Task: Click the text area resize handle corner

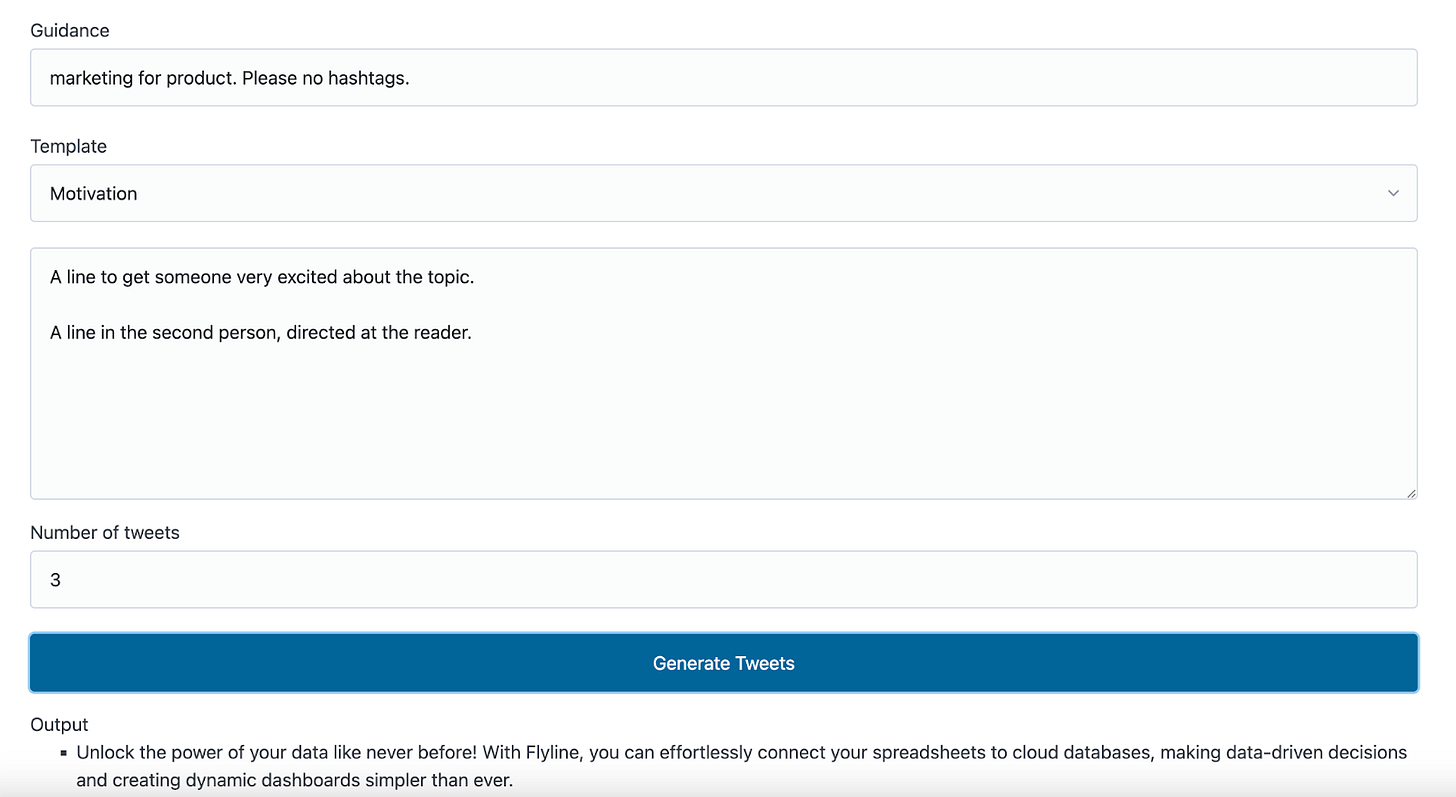Action: pos(1411,492)
